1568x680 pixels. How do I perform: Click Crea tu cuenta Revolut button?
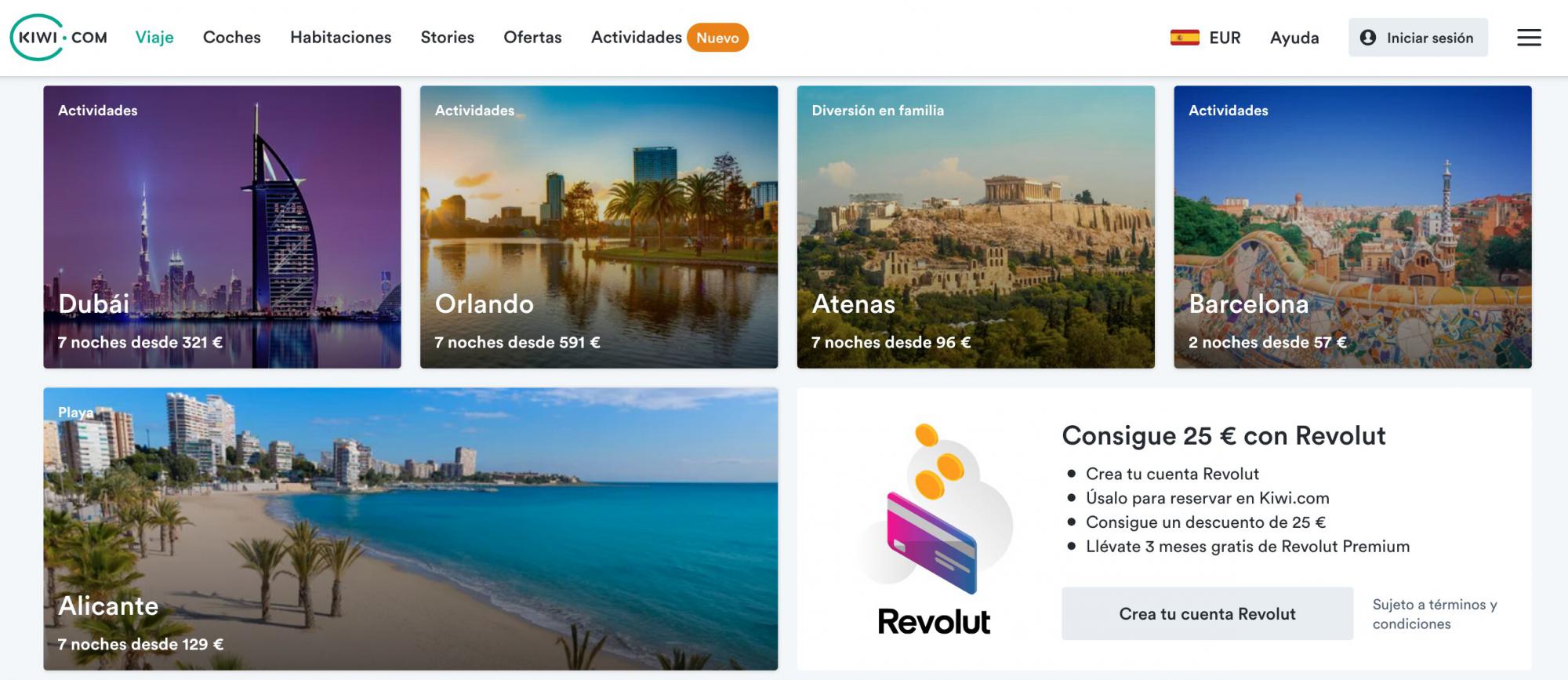[x=1207, y=613]
